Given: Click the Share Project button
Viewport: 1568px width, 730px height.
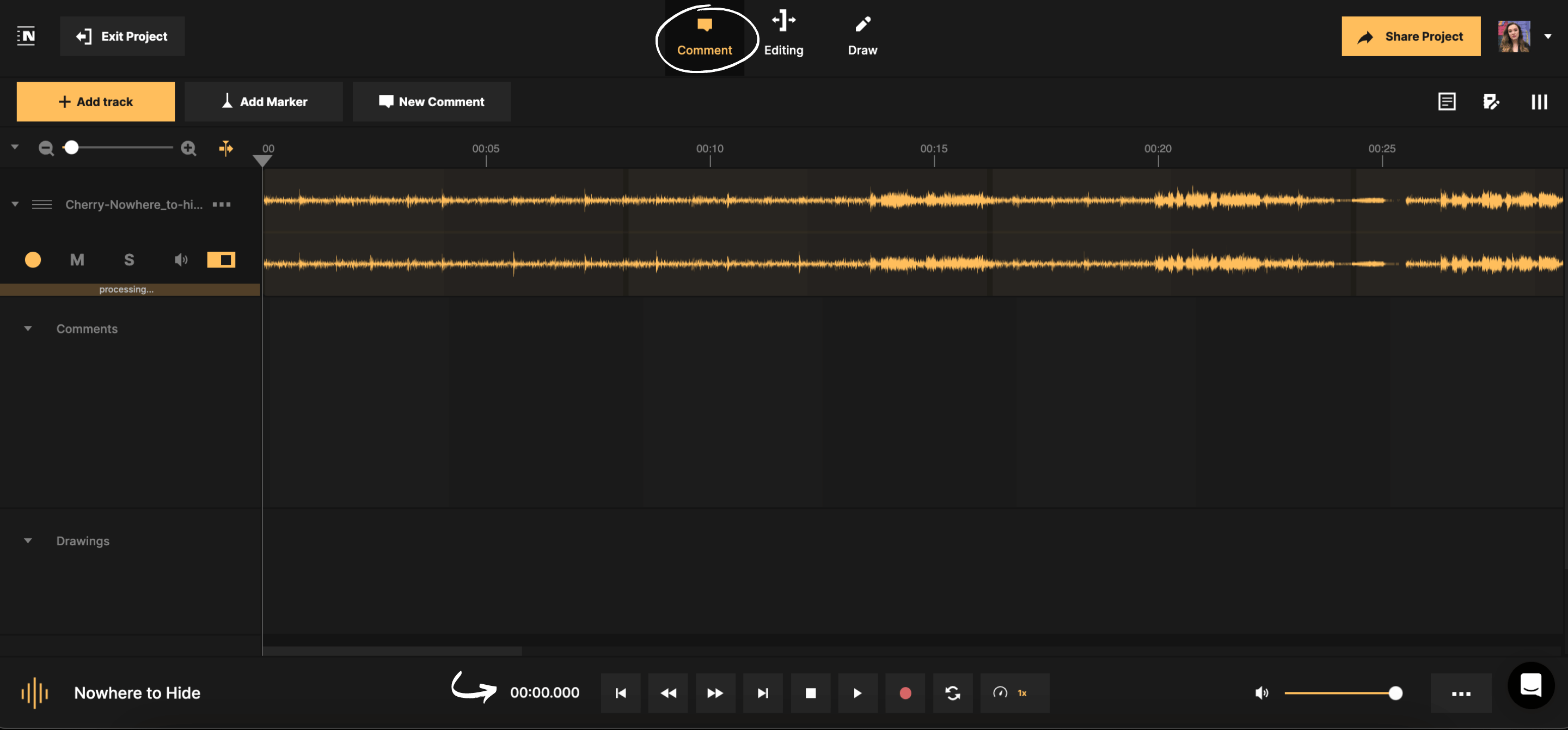Looking at the screenshot, I should [1411, 36].
